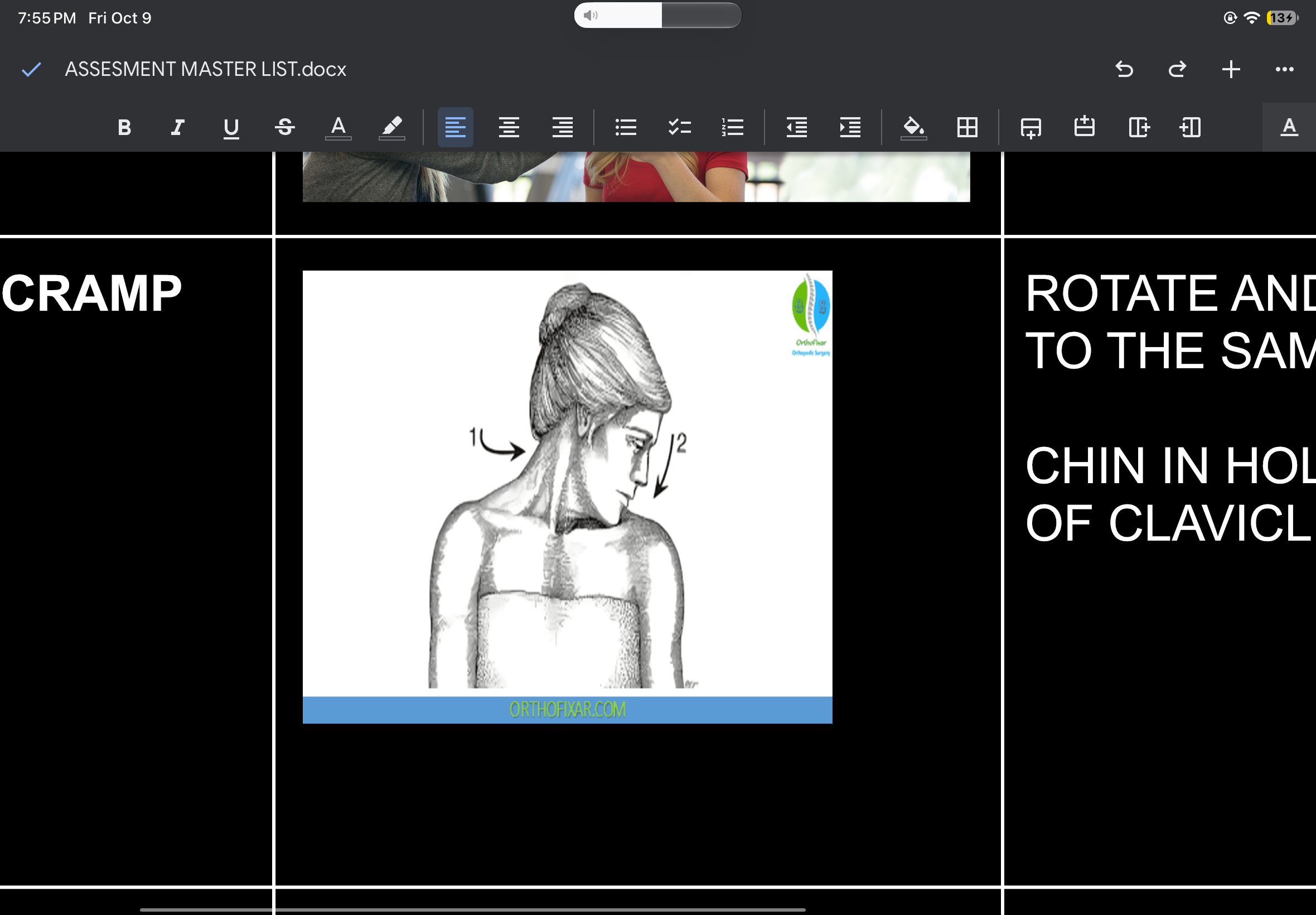The width and height of the screenshot is (1316, 915).
Task: Place cursor in ROTATE AND text
Action: (1170, 293)
